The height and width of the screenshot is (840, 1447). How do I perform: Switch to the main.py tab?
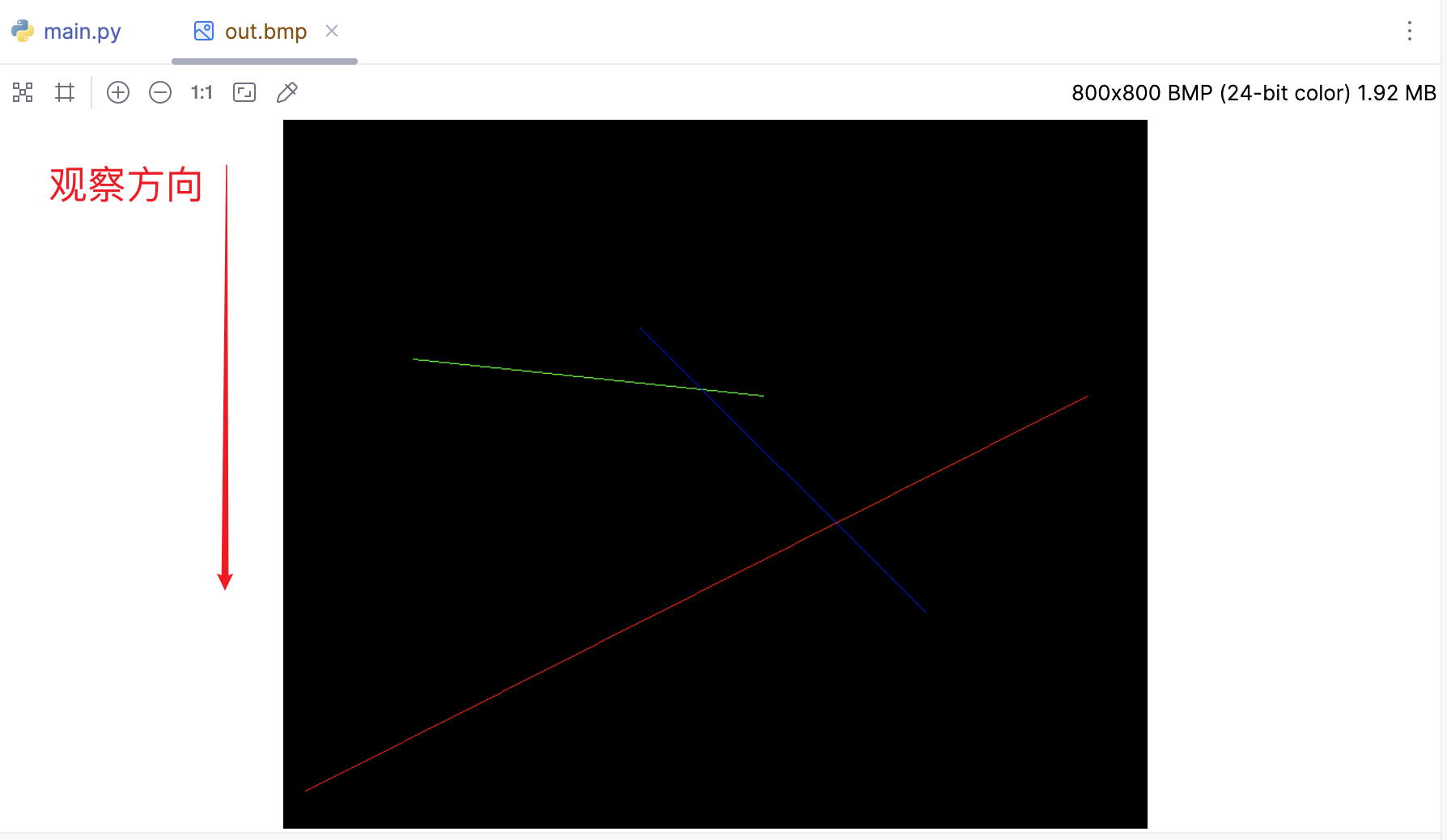tap(82, 32)
